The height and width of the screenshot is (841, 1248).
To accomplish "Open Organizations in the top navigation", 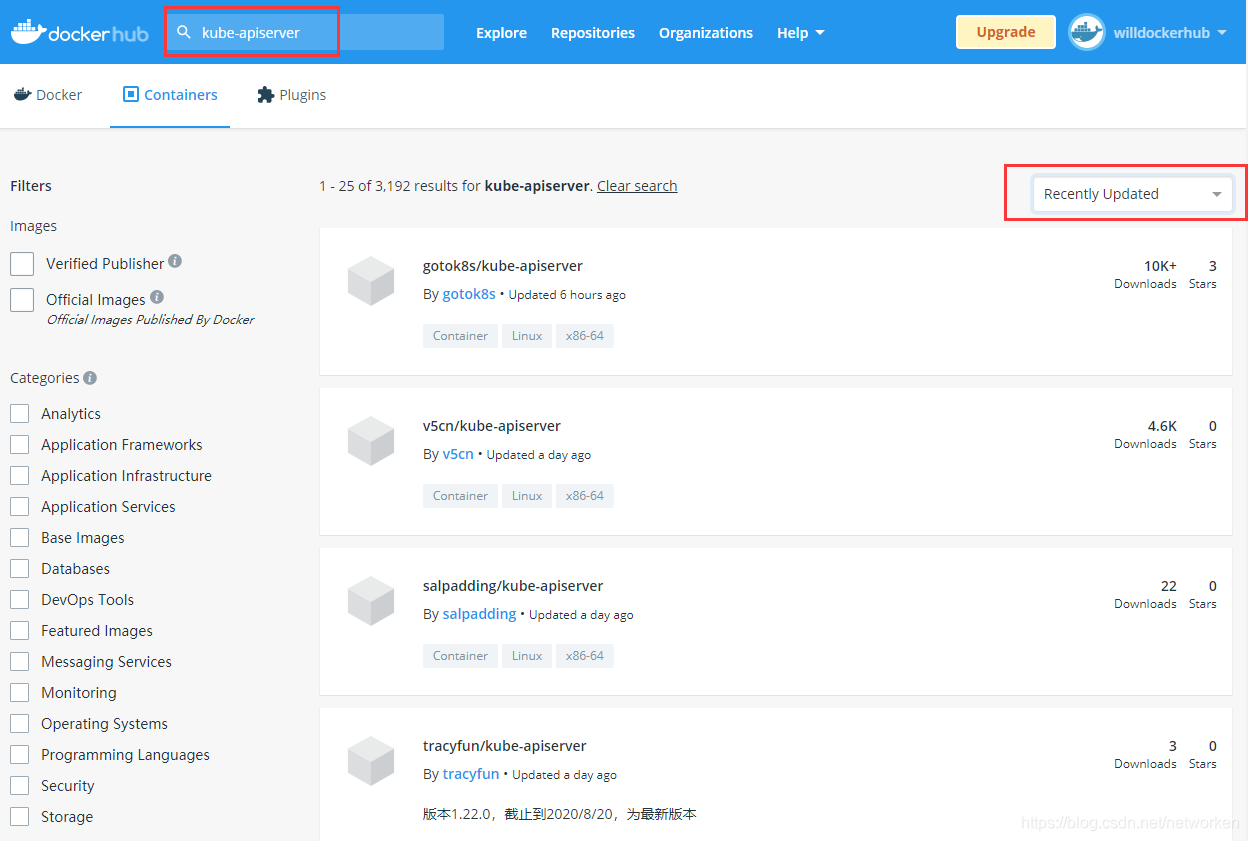I will pos(706,33).
